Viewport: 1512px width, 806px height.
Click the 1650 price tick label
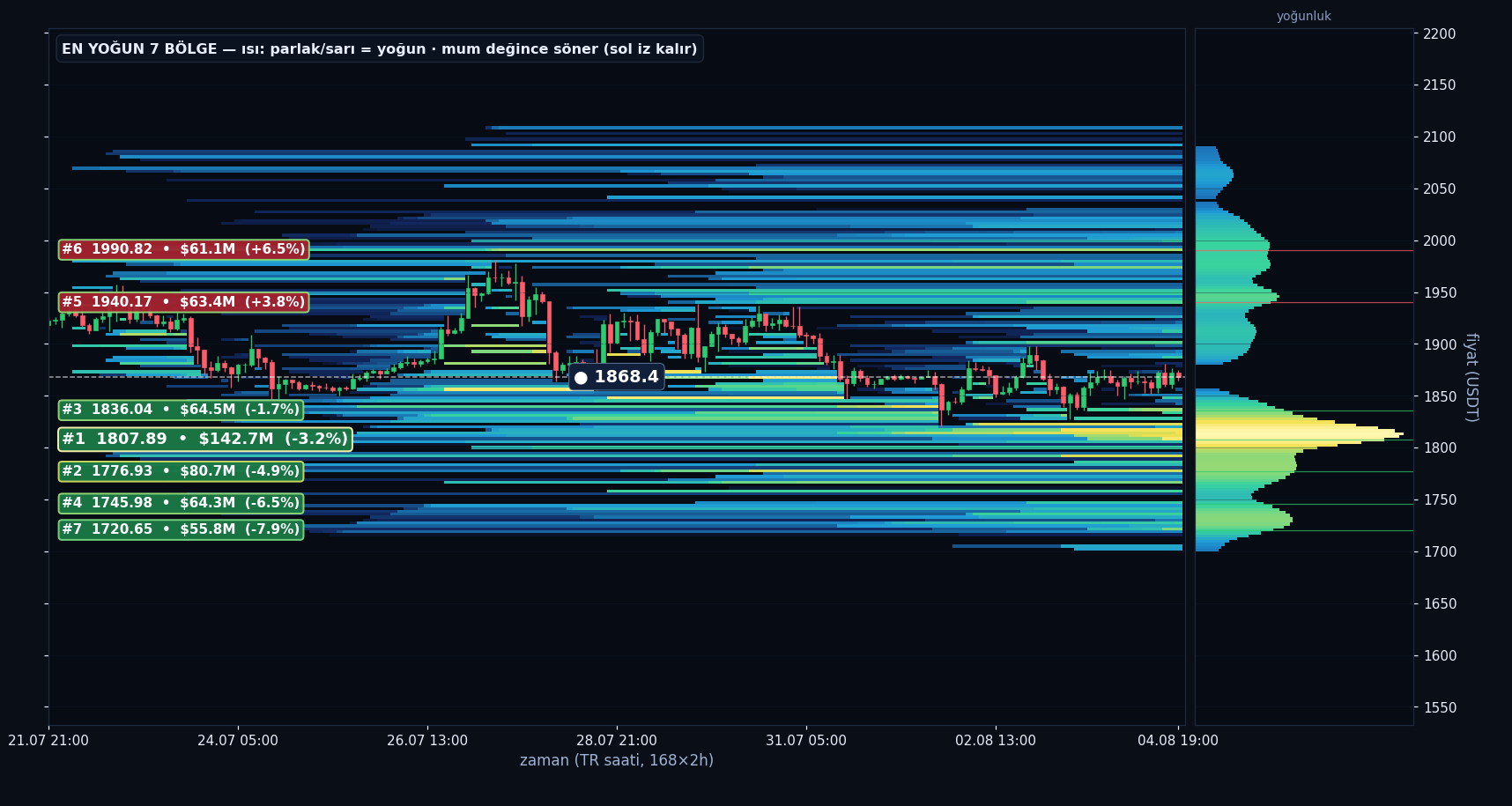pyautogui.click(x=1438, y=604)
